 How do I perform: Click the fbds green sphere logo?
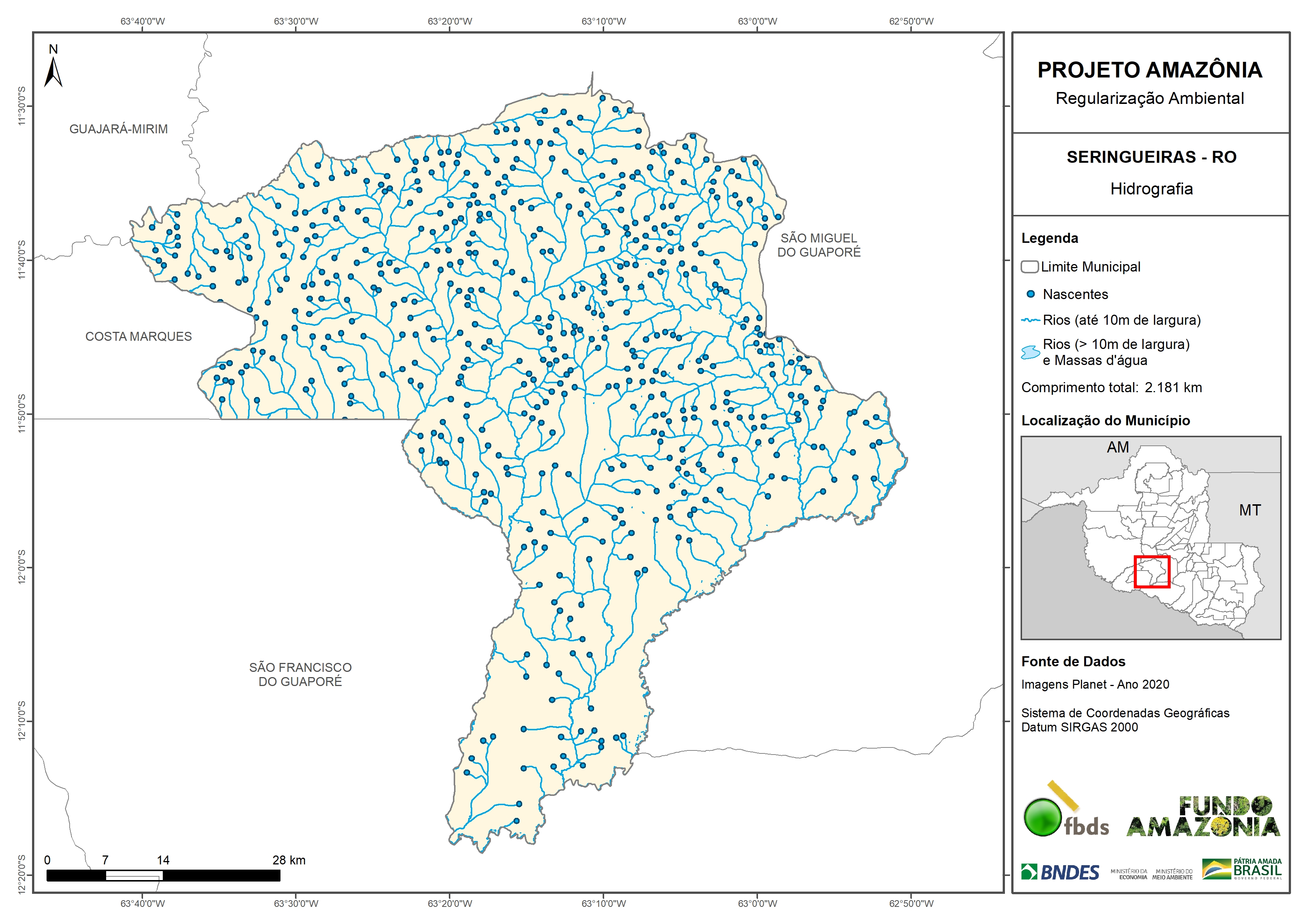point(1042,817)
